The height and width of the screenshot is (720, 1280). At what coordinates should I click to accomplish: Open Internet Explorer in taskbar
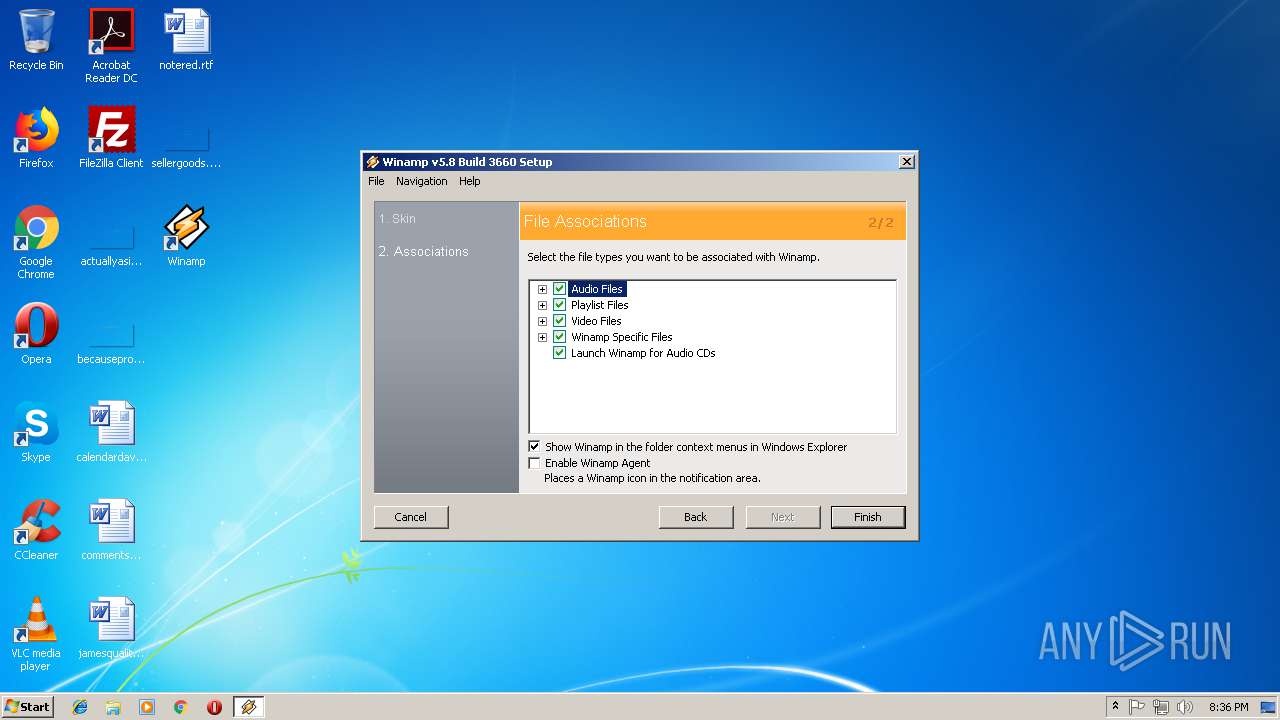pos(80,707)
